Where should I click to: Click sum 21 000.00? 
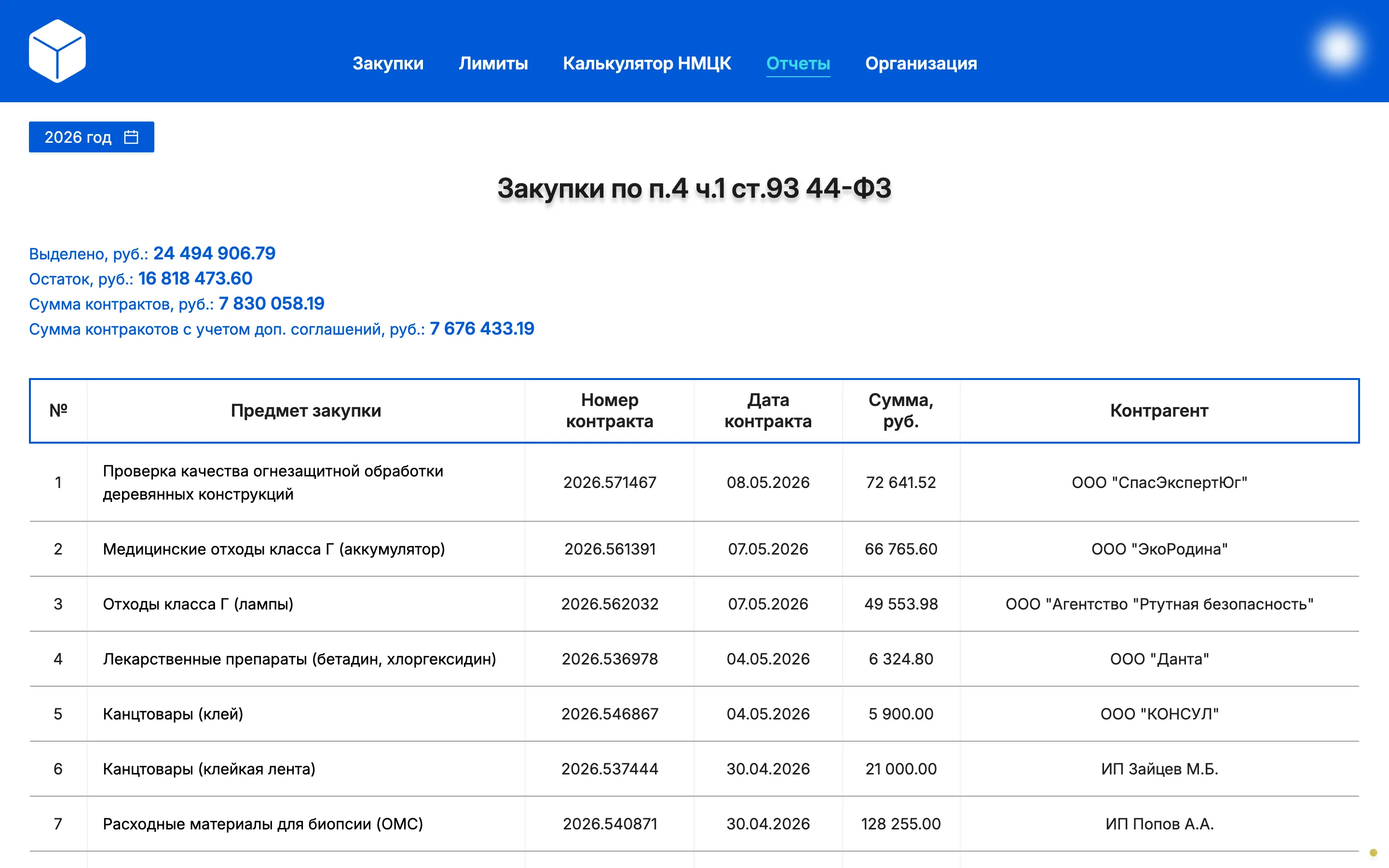(x=901, y=769)
